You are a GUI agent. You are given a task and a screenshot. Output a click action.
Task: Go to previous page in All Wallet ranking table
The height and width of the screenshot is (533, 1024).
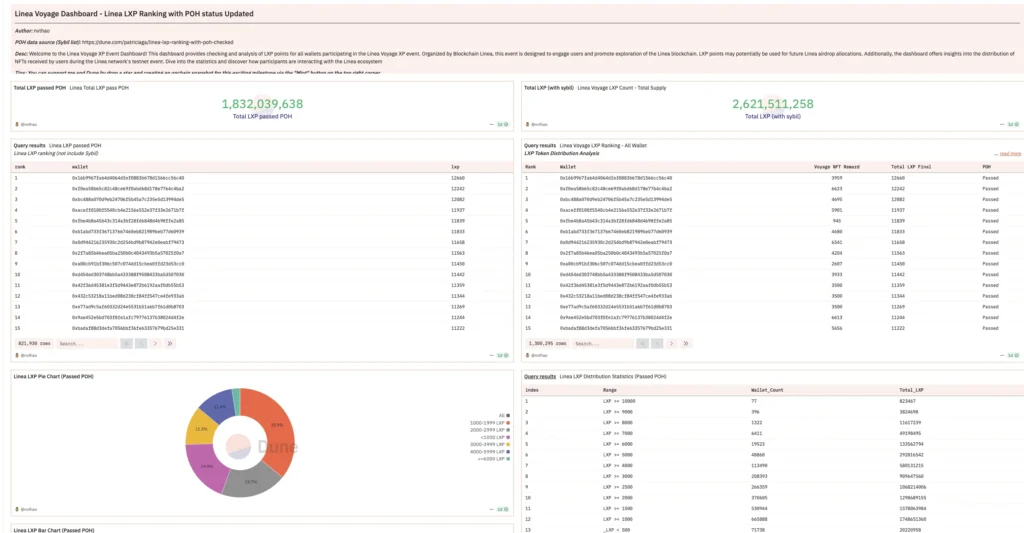[657, 344]
